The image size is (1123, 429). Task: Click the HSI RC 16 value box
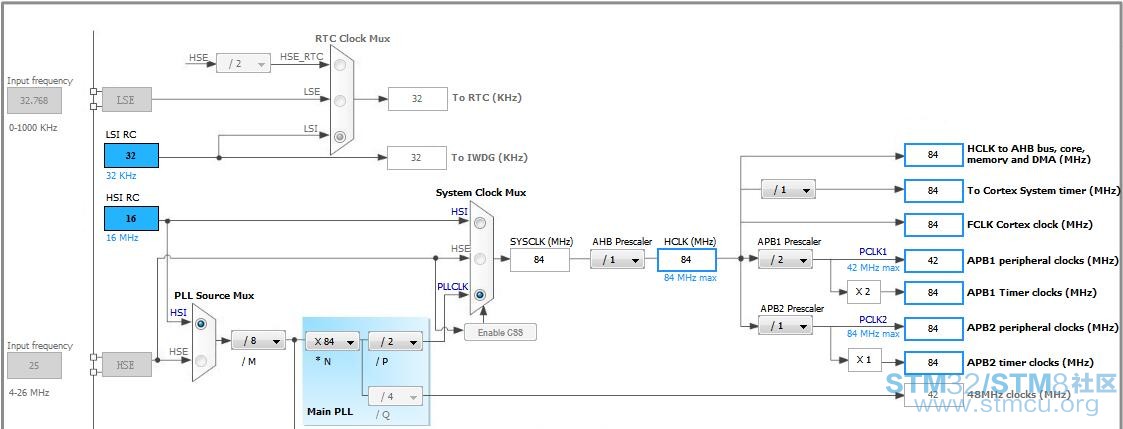click(x=131, y=218)
